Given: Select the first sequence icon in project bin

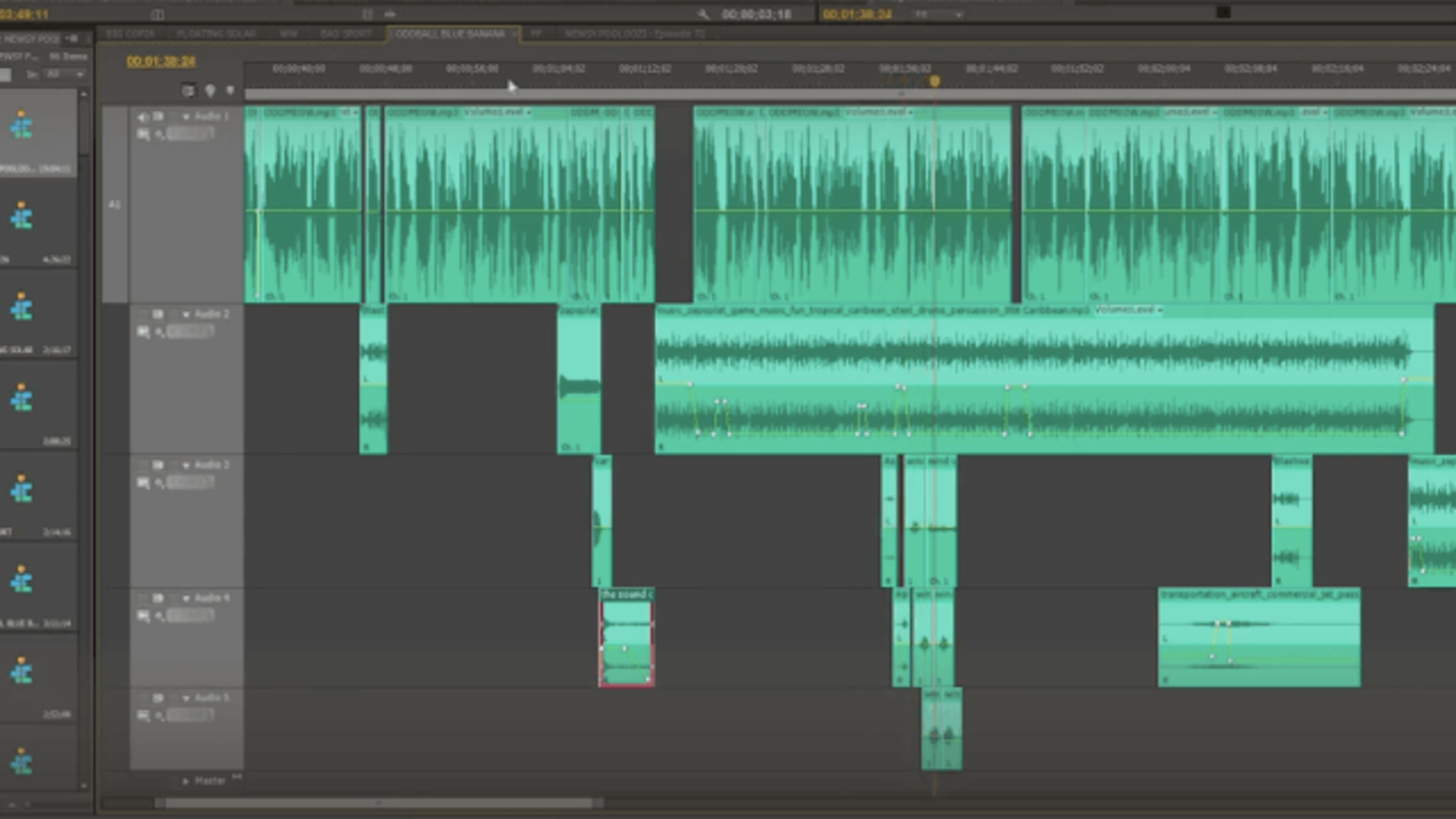Looking at the screenshot, I should tap(22, 125).
